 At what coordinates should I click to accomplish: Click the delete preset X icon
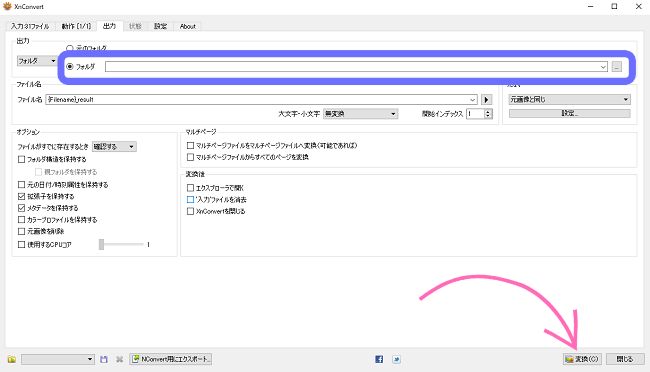(119, 359)
